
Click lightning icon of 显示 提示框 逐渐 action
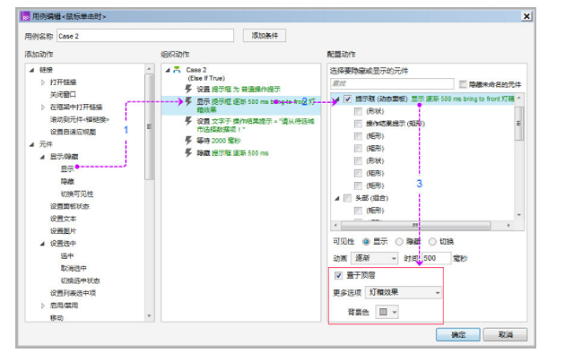(188, 102)
